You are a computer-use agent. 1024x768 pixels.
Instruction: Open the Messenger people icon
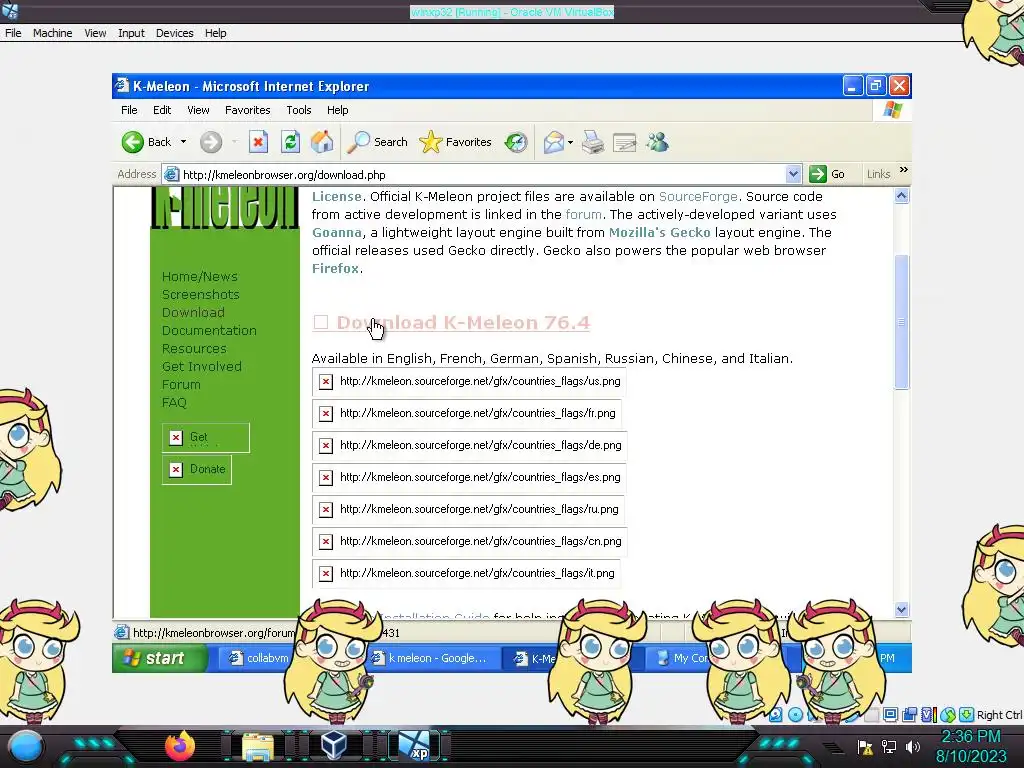(x=658, y=142)
